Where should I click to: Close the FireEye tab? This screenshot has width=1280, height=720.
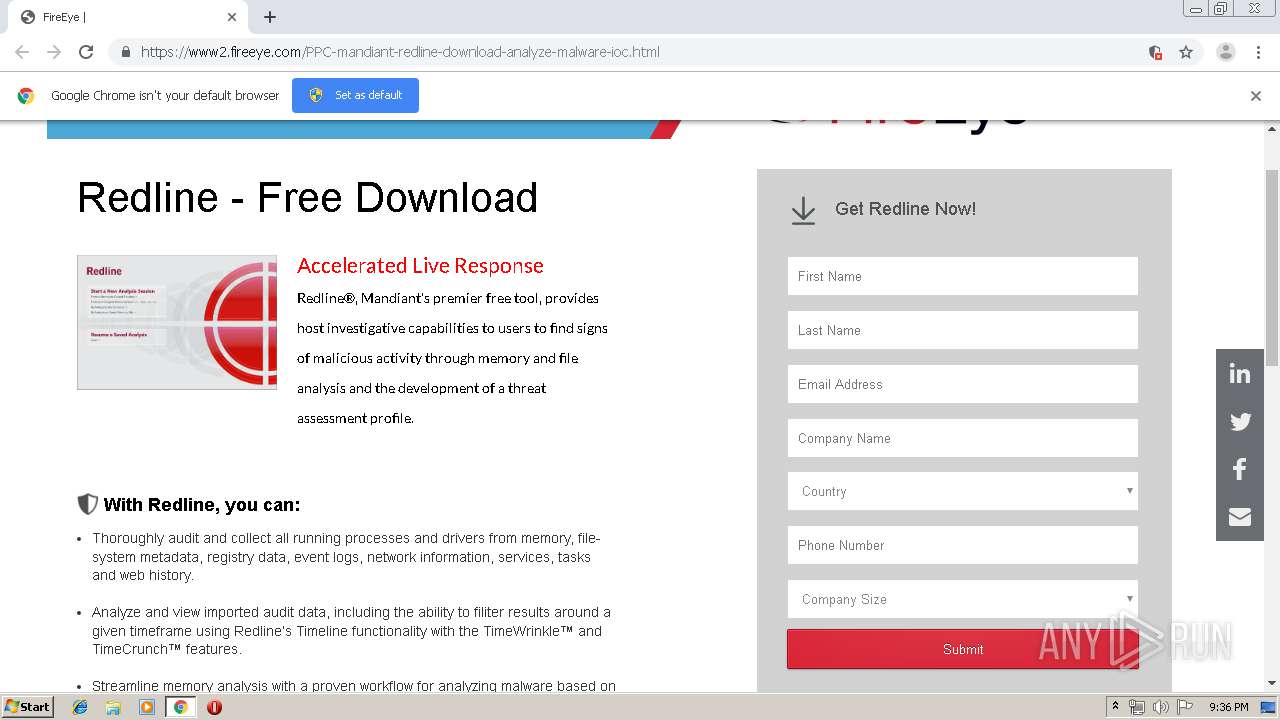click(232, 17)
